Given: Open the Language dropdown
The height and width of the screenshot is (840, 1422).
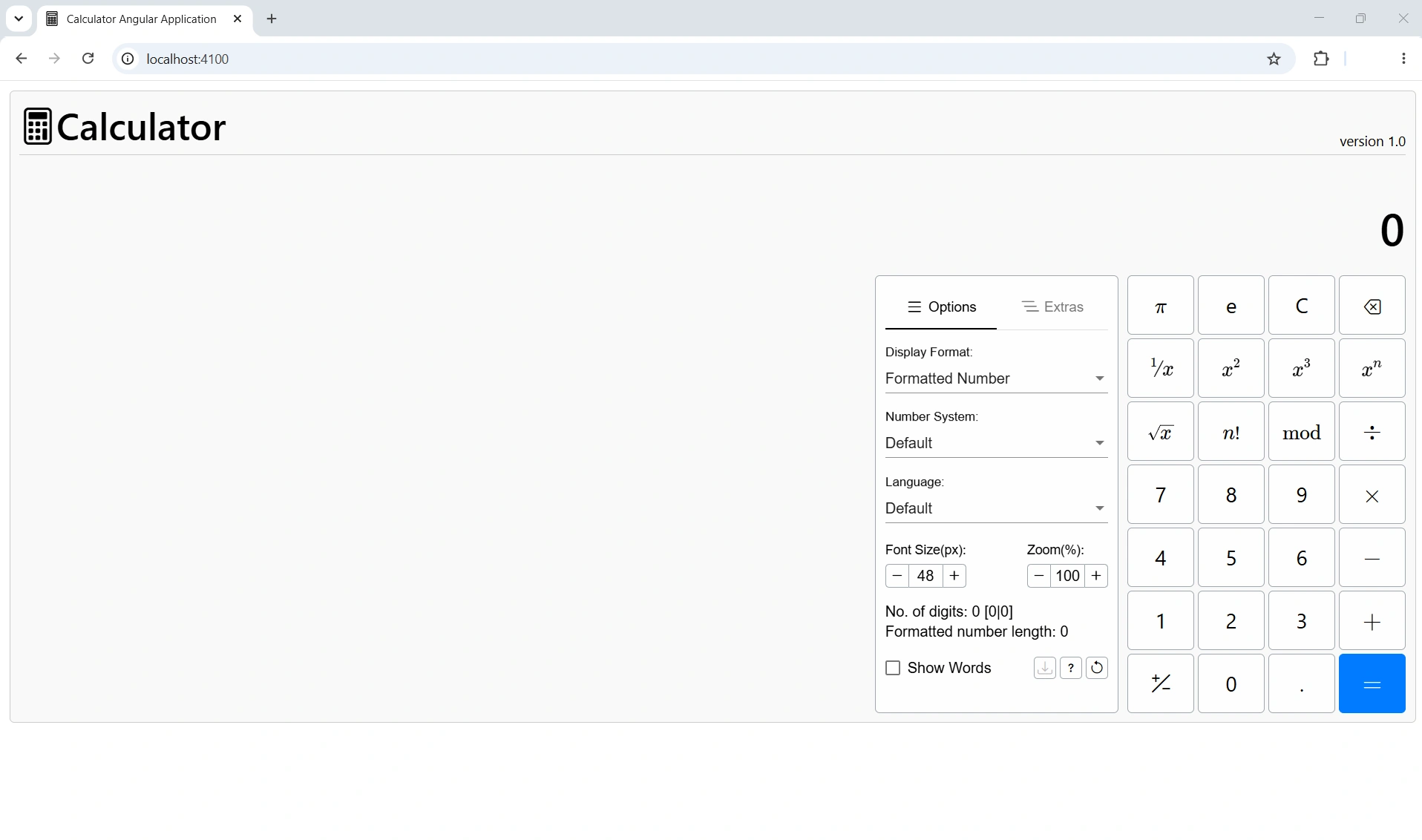Looking at the screenshot, I should pos(996,508).
